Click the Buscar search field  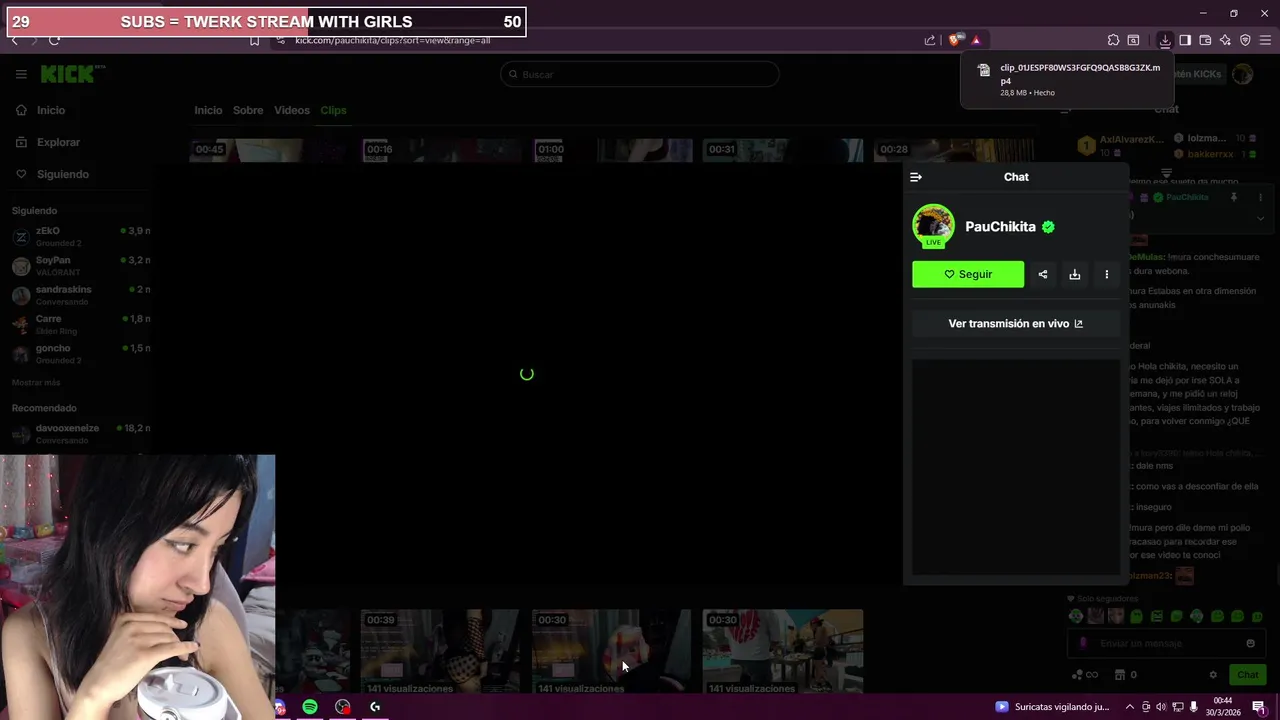[640, 74]
